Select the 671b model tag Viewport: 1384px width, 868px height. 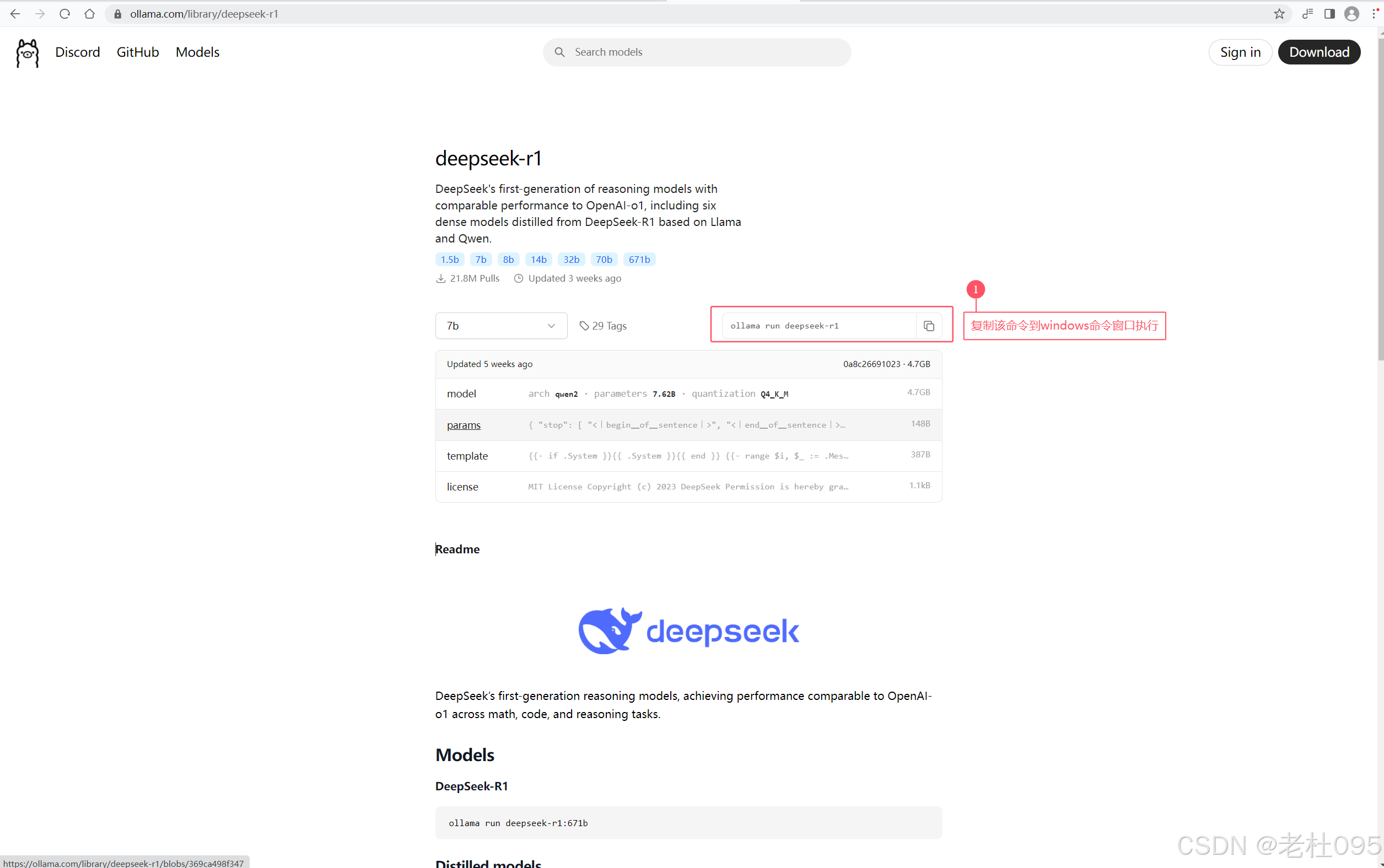pos(639,260)
